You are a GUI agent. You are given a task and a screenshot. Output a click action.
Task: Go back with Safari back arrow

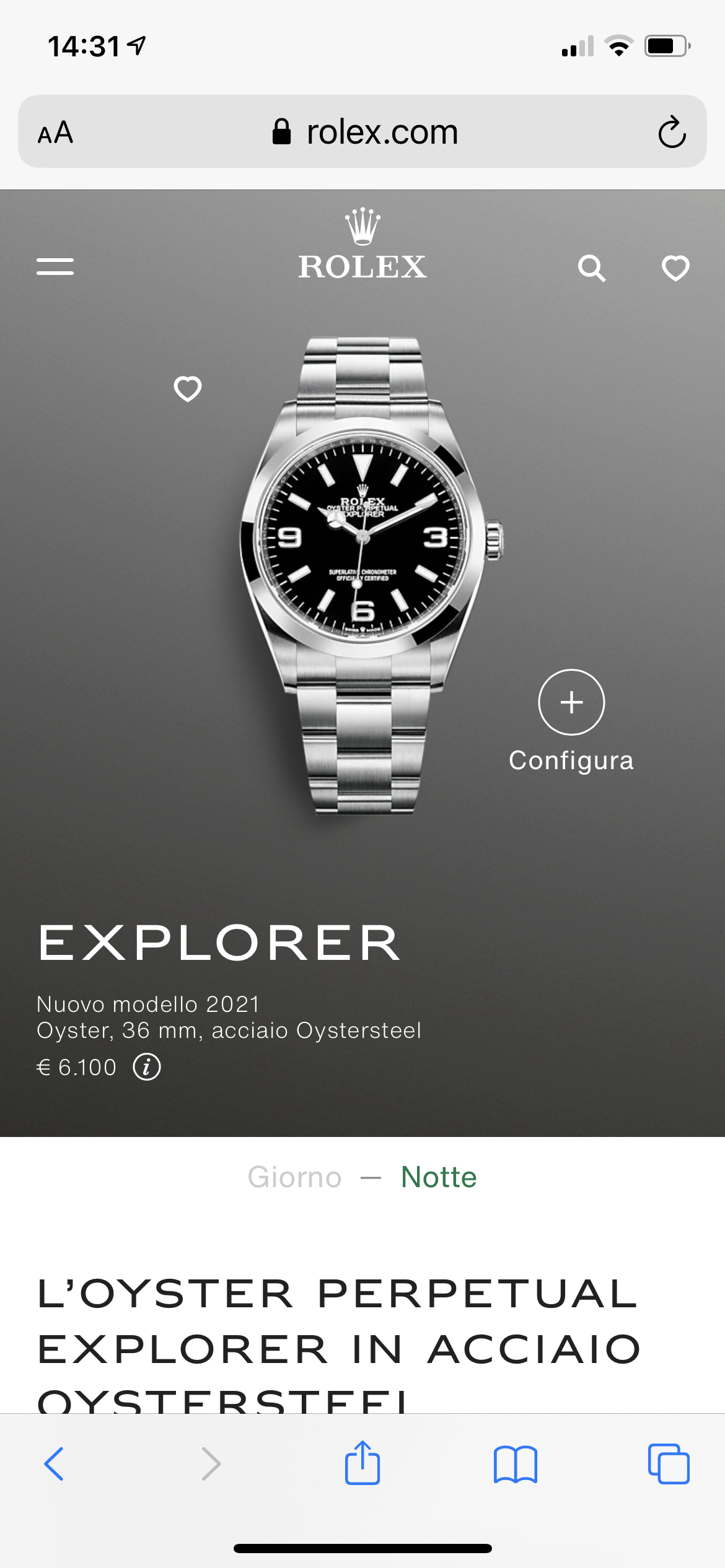(x=54, y=1464)
